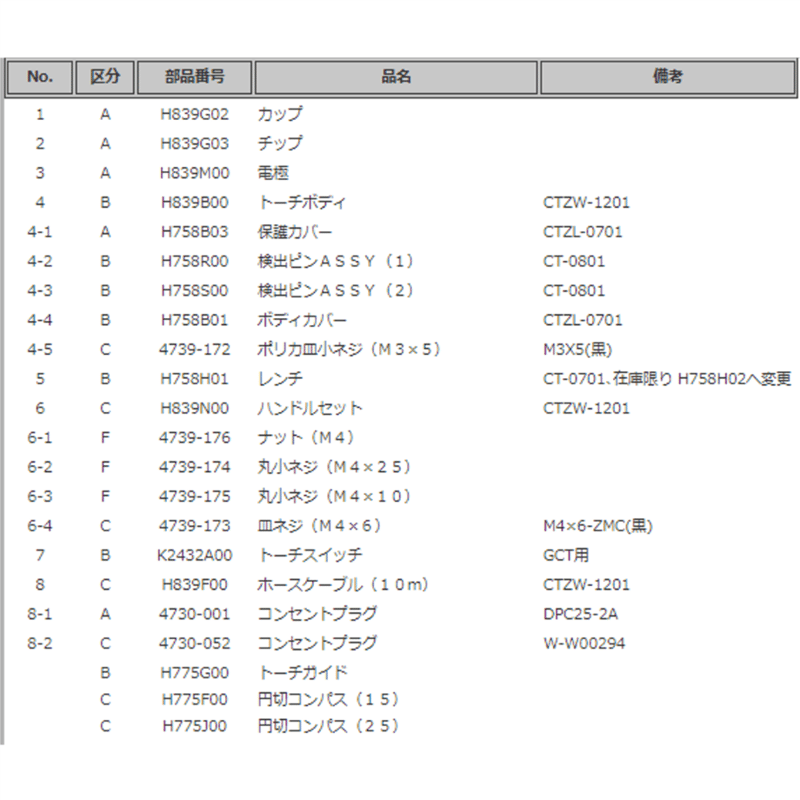Click the 備考 column header

[x=667, y=76]
